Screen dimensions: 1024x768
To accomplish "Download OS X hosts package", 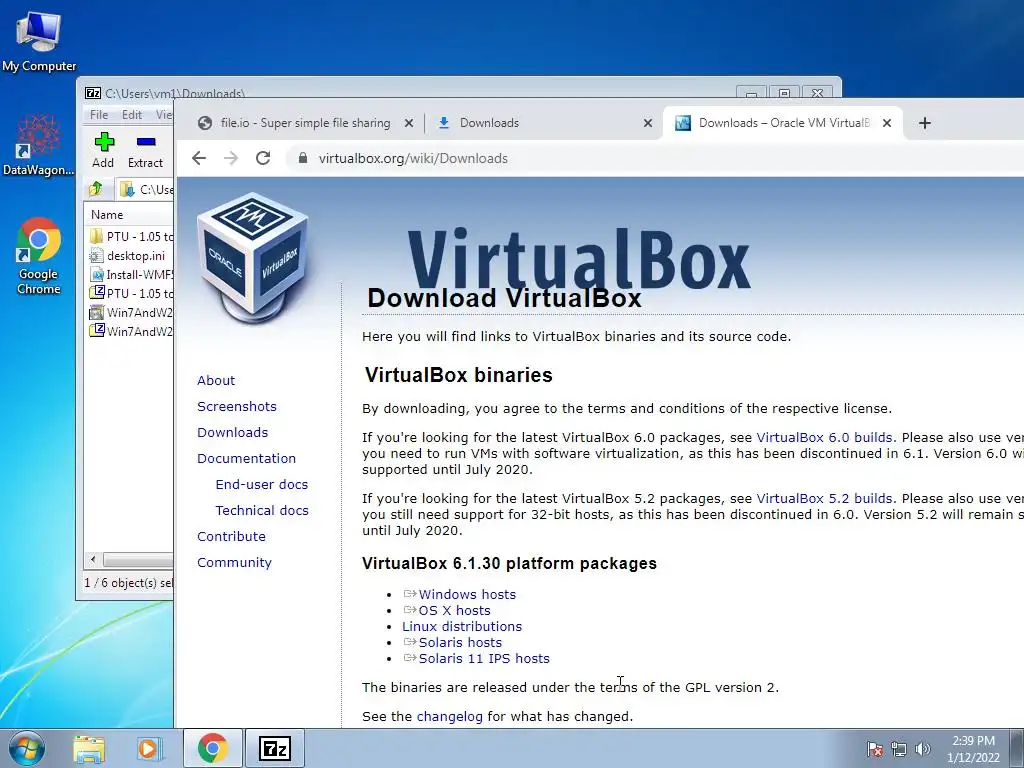I will [455, 611].
